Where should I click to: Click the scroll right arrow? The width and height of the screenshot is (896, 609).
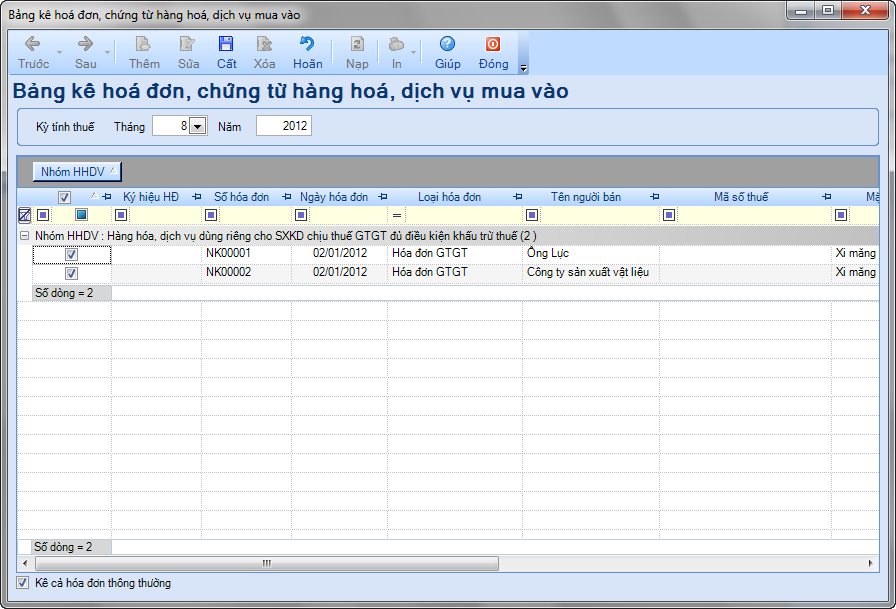point(870,563)
